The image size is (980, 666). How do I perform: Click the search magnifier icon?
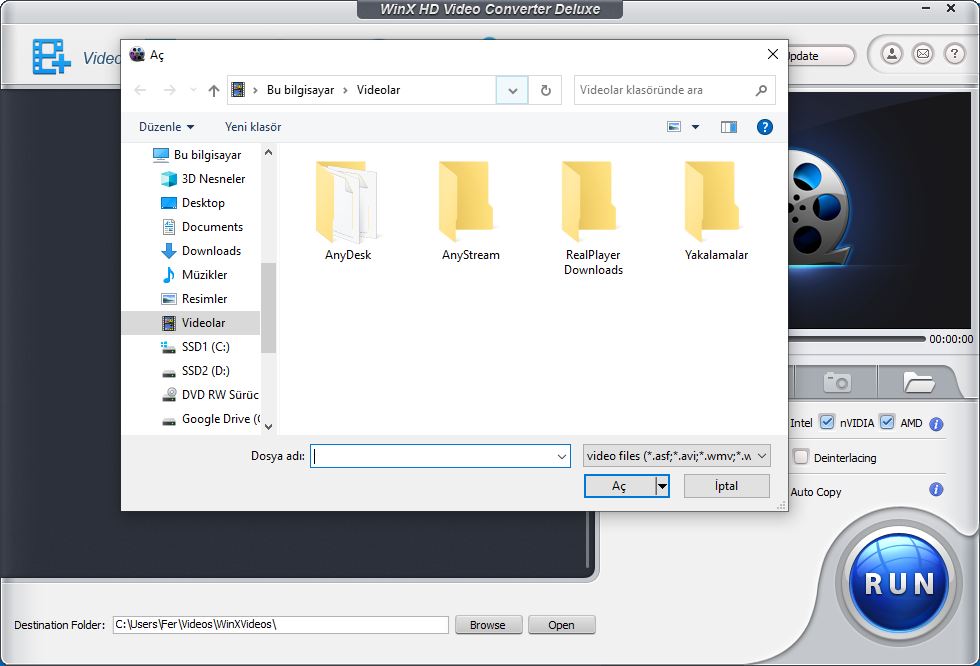[x=761, y=90]
